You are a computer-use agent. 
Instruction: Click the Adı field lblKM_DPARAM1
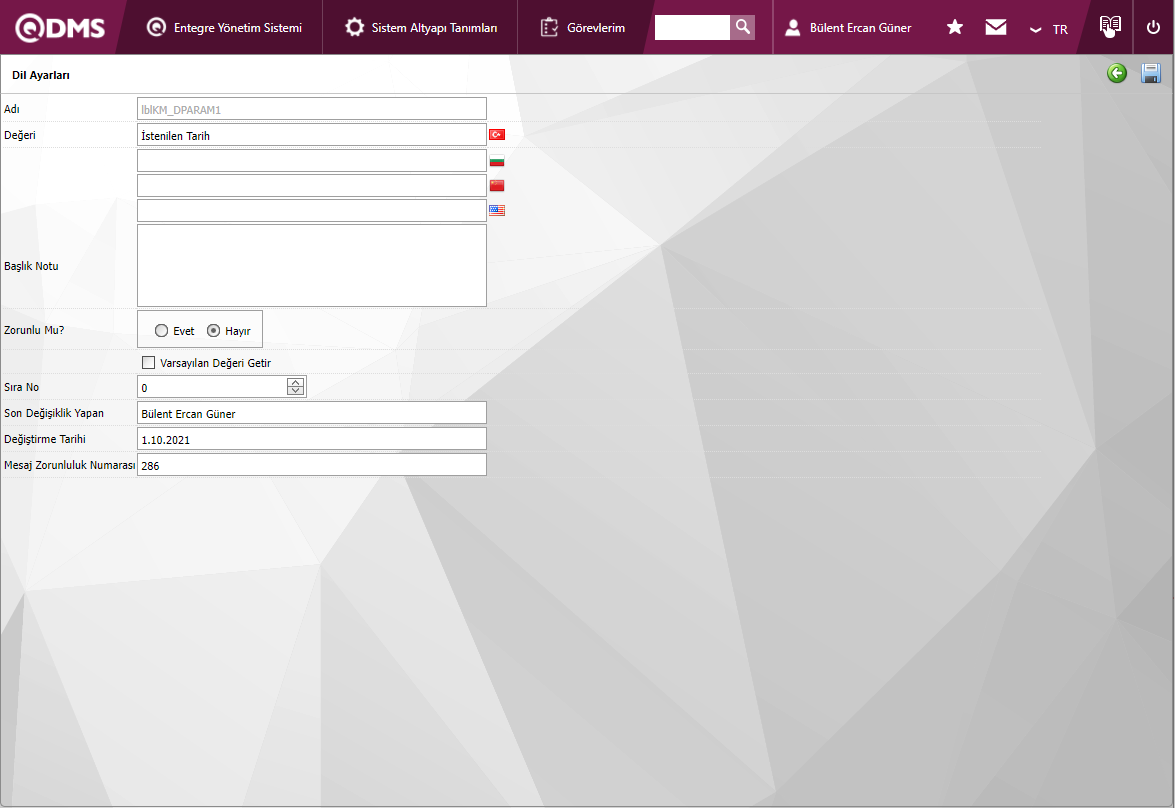pos(312,109)
